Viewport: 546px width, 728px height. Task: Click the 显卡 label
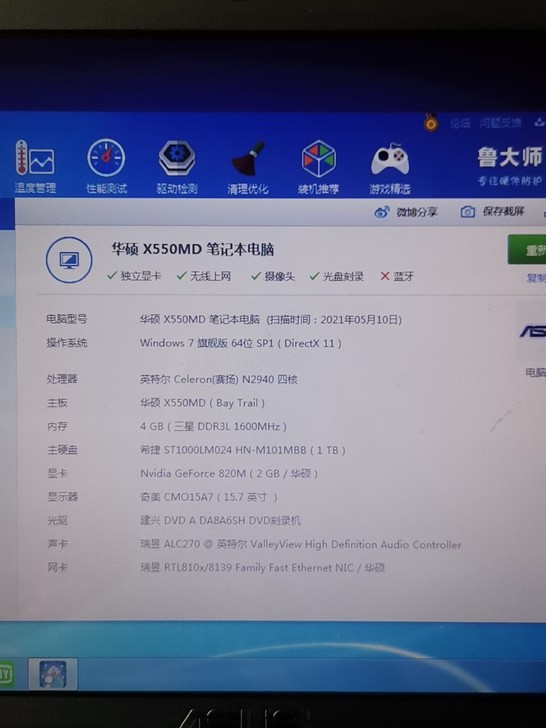tap(57, 473)
